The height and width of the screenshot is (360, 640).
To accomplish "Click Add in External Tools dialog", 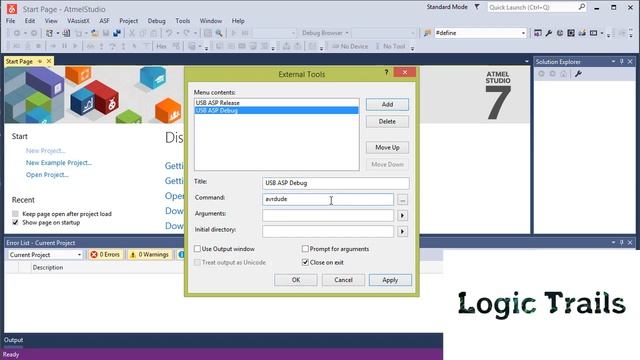I will click(x=387, y=104).
